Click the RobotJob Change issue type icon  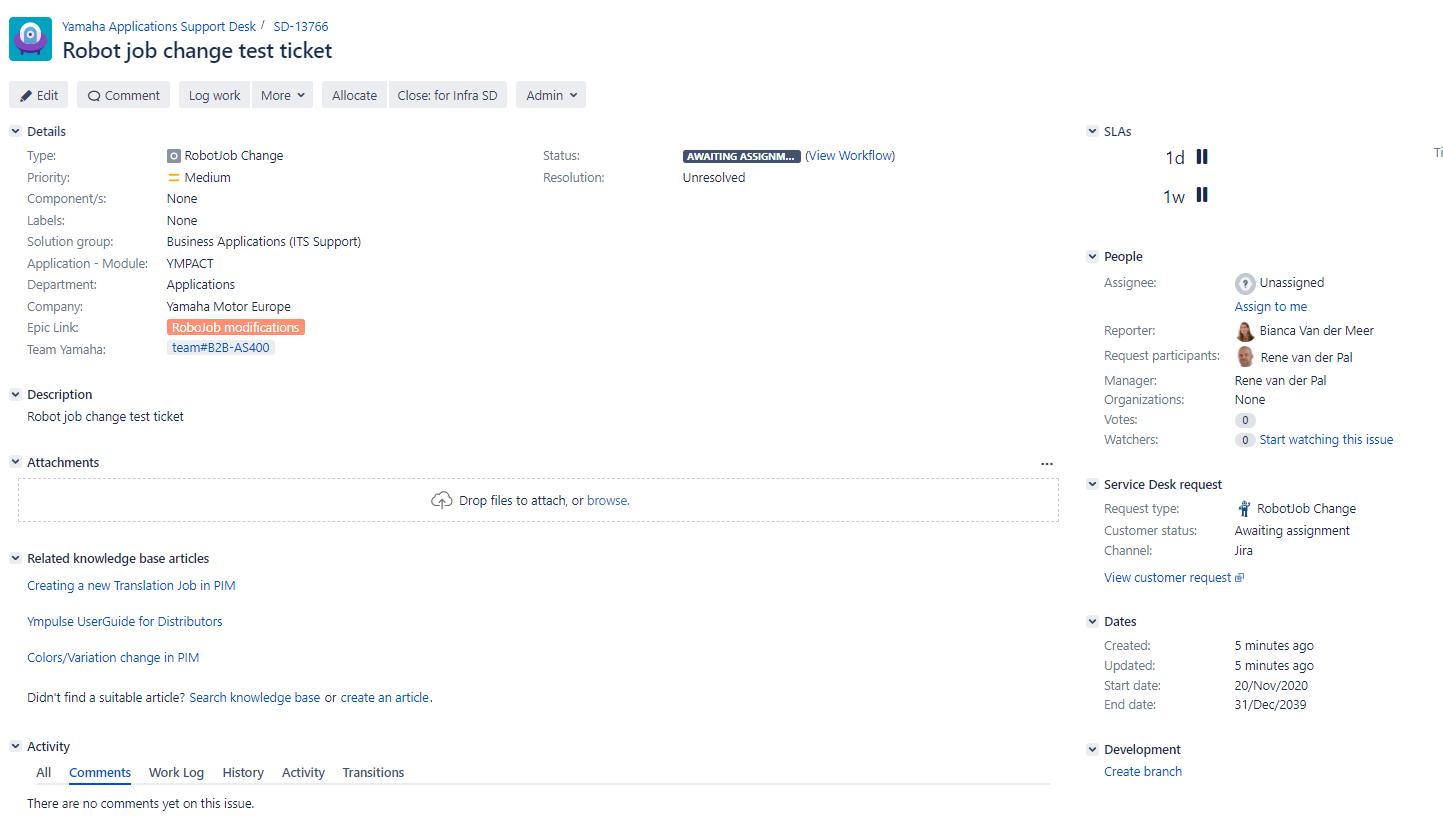point(174,156)
